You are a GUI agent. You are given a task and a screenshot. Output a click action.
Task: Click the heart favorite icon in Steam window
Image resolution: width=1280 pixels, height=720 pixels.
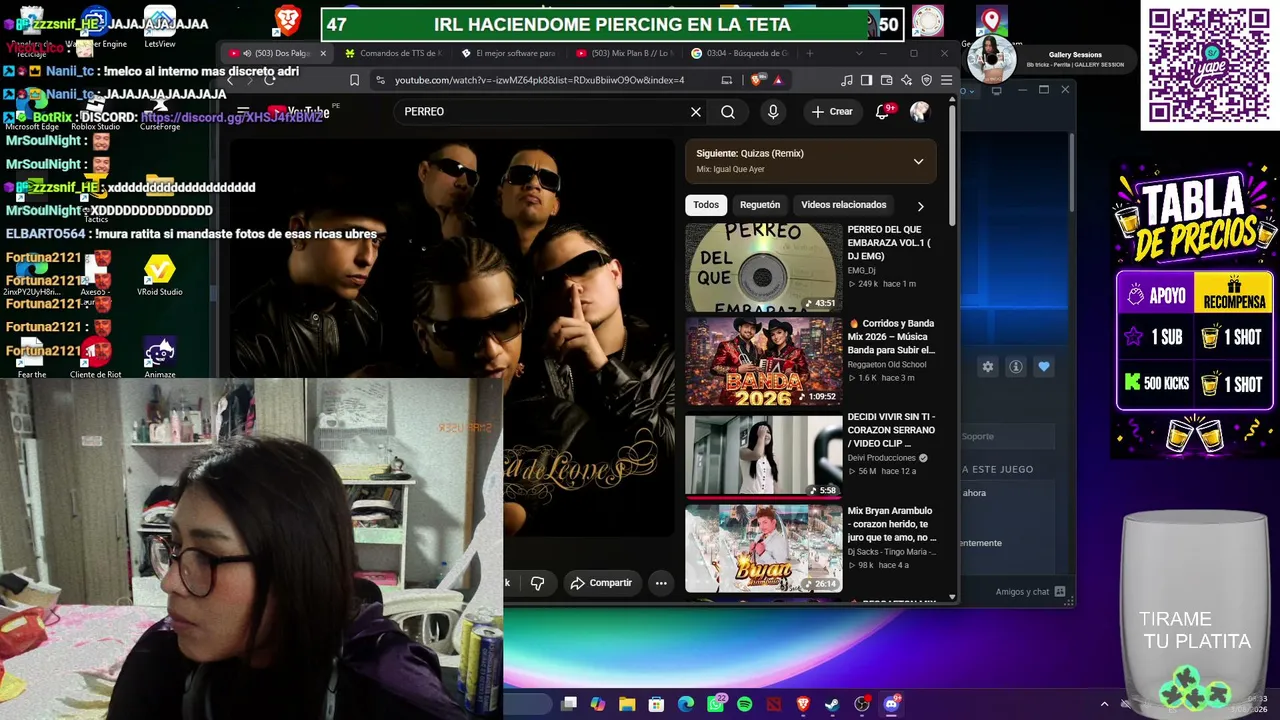[x=1044, y=367]
